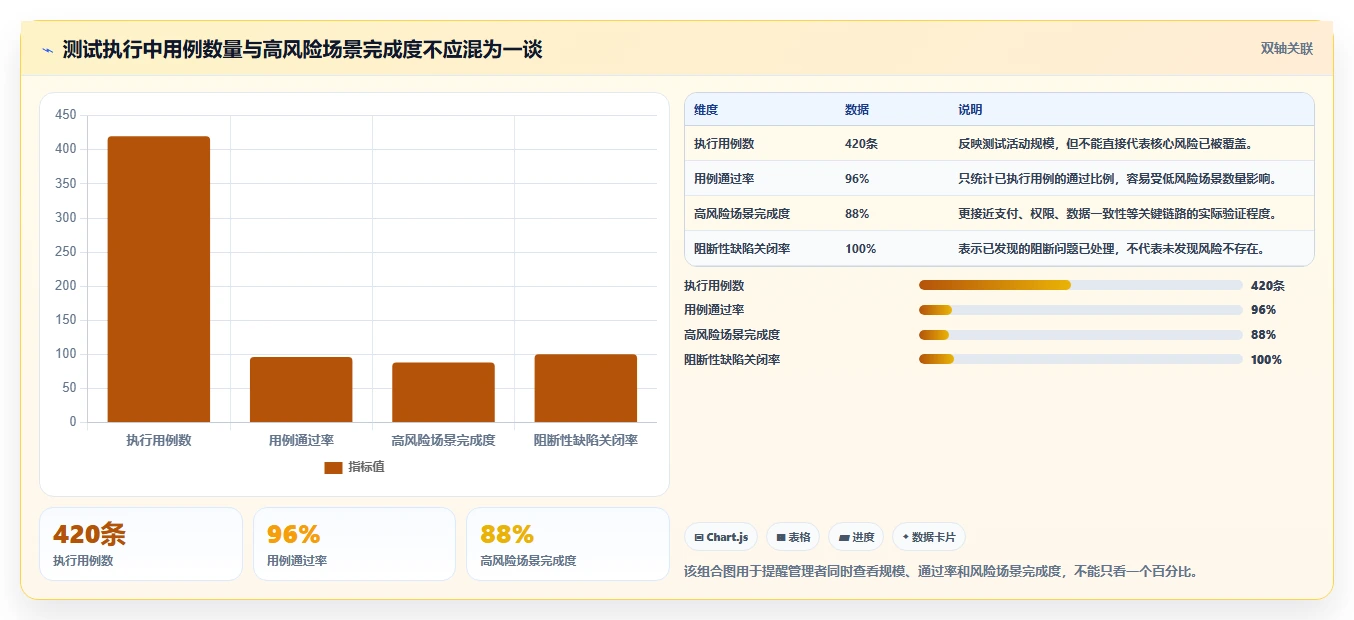The height and width of the screenshot is (620, 1354).
Task: Click the 用例通过率 x-axis label
Action: (301, 440)
